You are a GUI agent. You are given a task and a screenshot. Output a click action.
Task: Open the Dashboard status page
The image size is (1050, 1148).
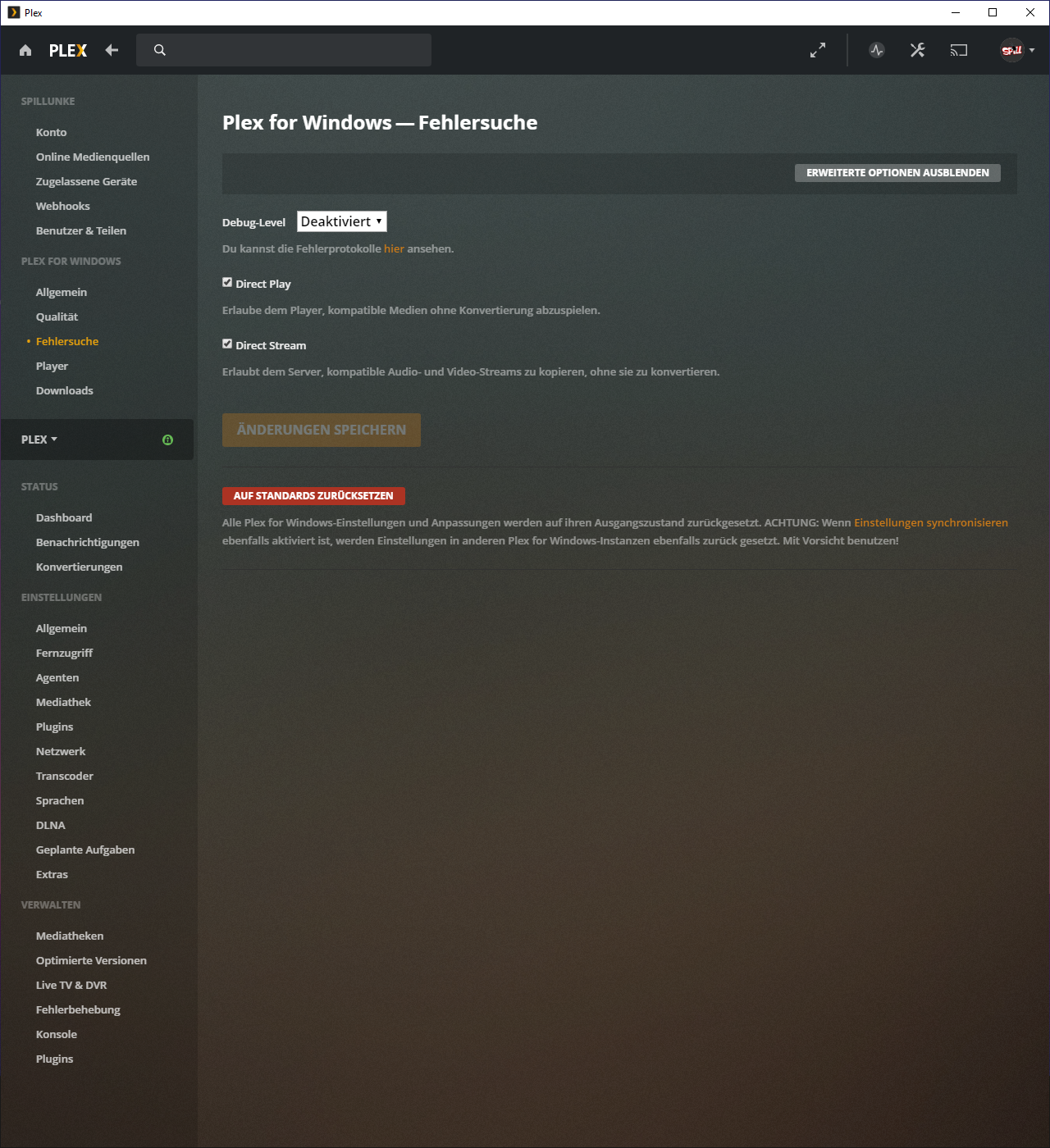pos(64,517)
